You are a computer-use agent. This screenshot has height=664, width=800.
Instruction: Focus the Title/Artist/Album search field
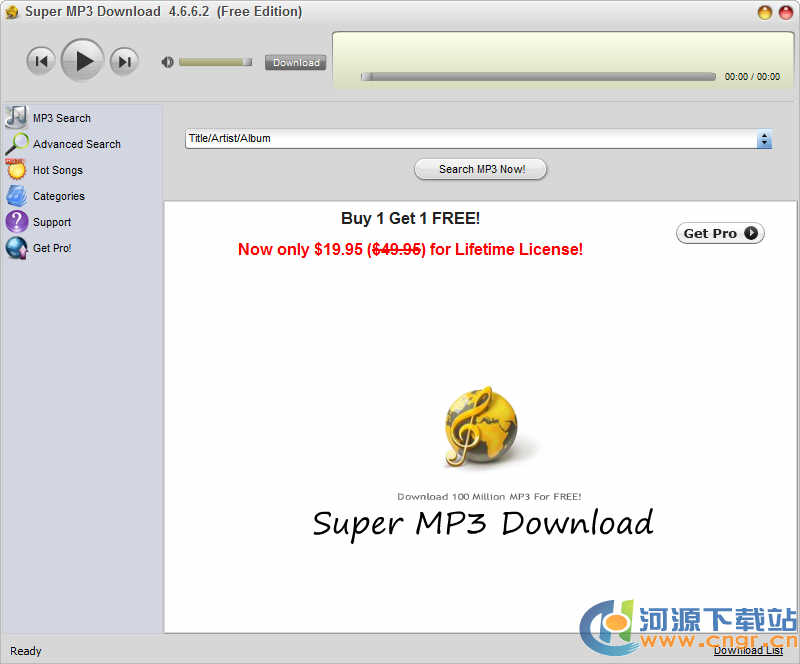click(471, 139)
